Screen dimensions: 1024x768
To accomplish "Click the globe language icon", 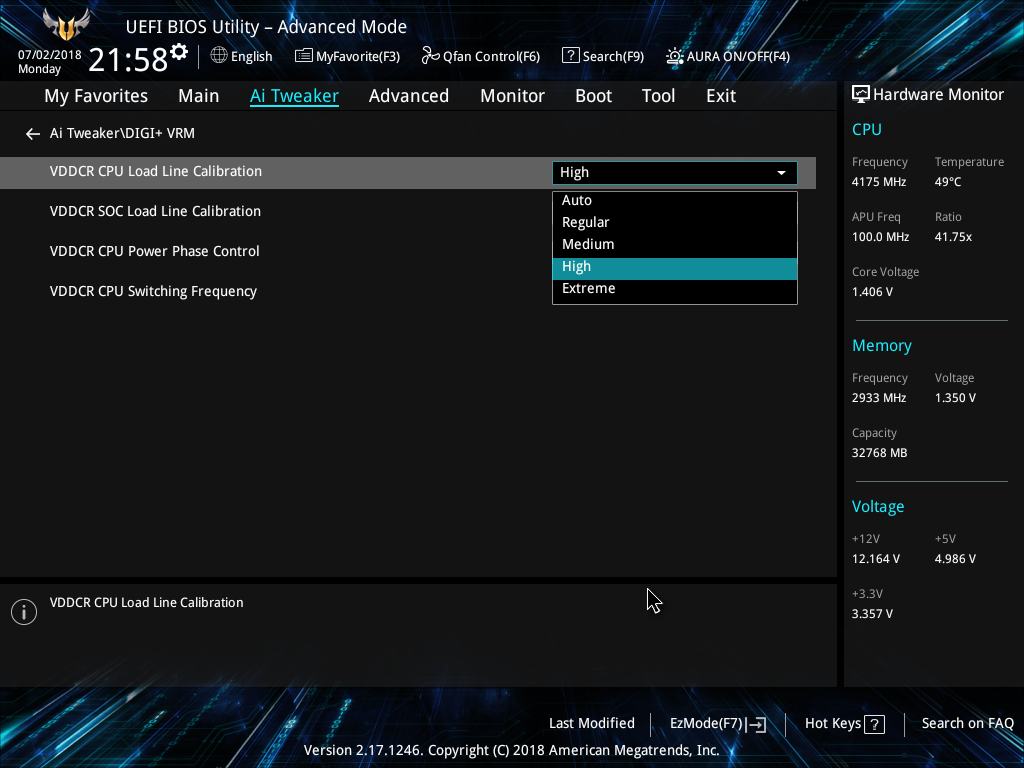I will tap(219, 56).
